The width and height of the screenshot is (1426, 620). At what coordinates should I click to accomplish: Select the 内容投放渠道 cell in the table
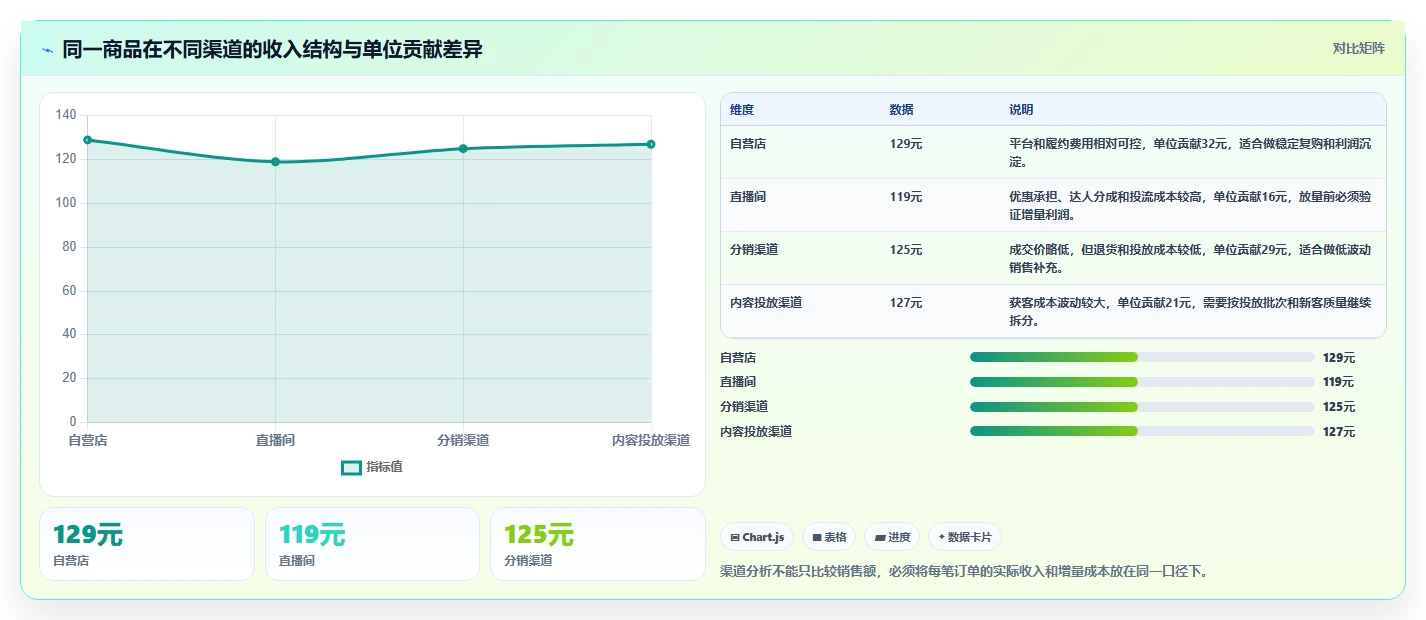pyautogui.click(x=766, y=303)
